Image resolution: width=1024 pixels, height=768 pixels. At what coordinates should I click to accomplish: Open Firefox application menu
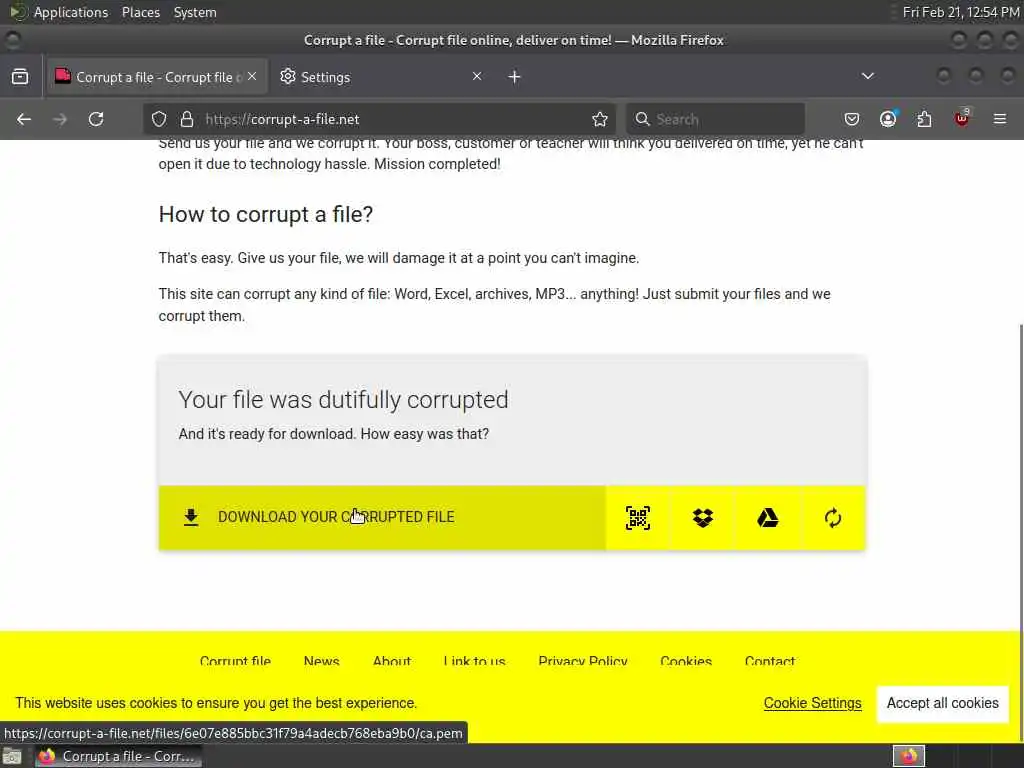pos(1000,119)
